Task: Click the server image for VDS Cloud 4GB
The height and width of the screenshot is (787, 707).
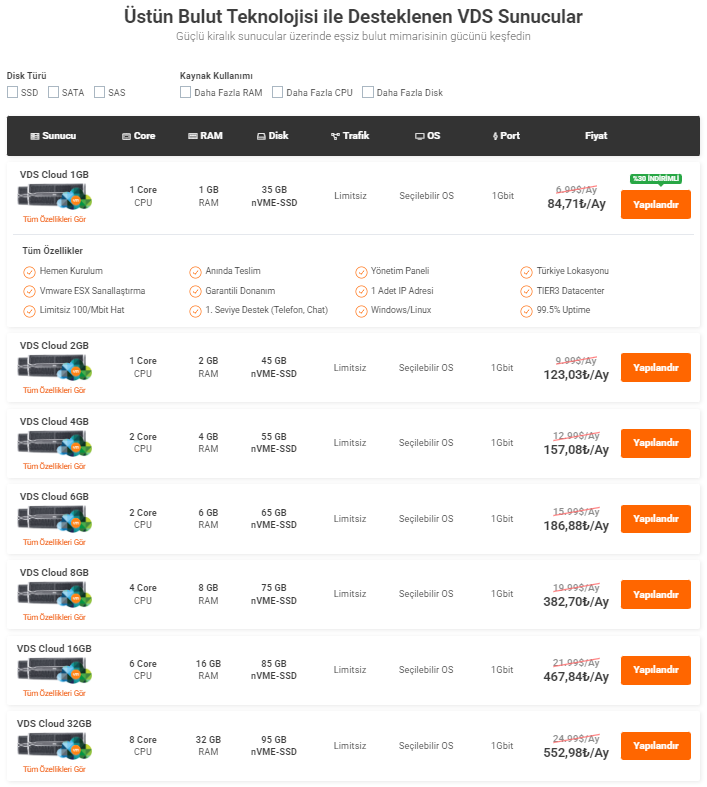Action: (54, 445)
